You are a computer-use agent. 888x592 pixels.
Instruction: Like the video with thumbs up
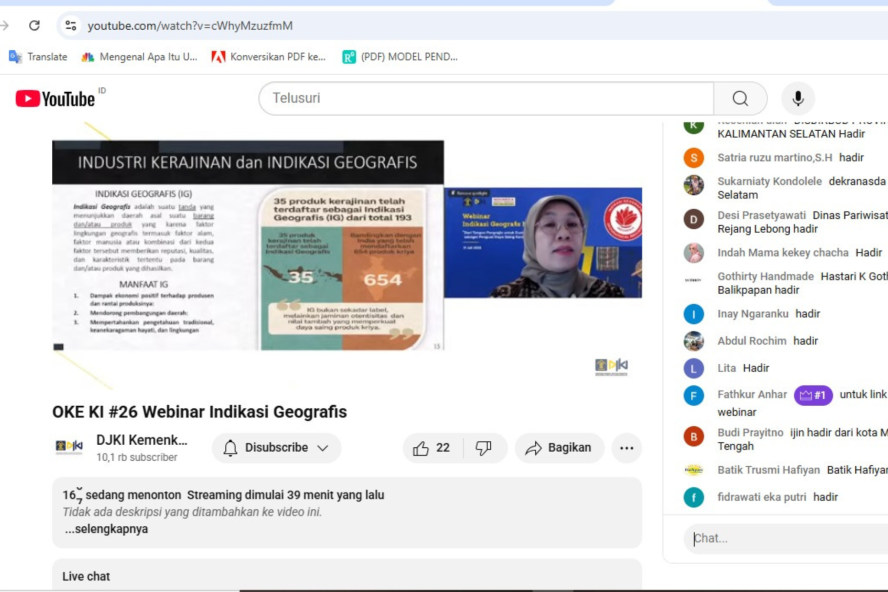tap(431, 448)
